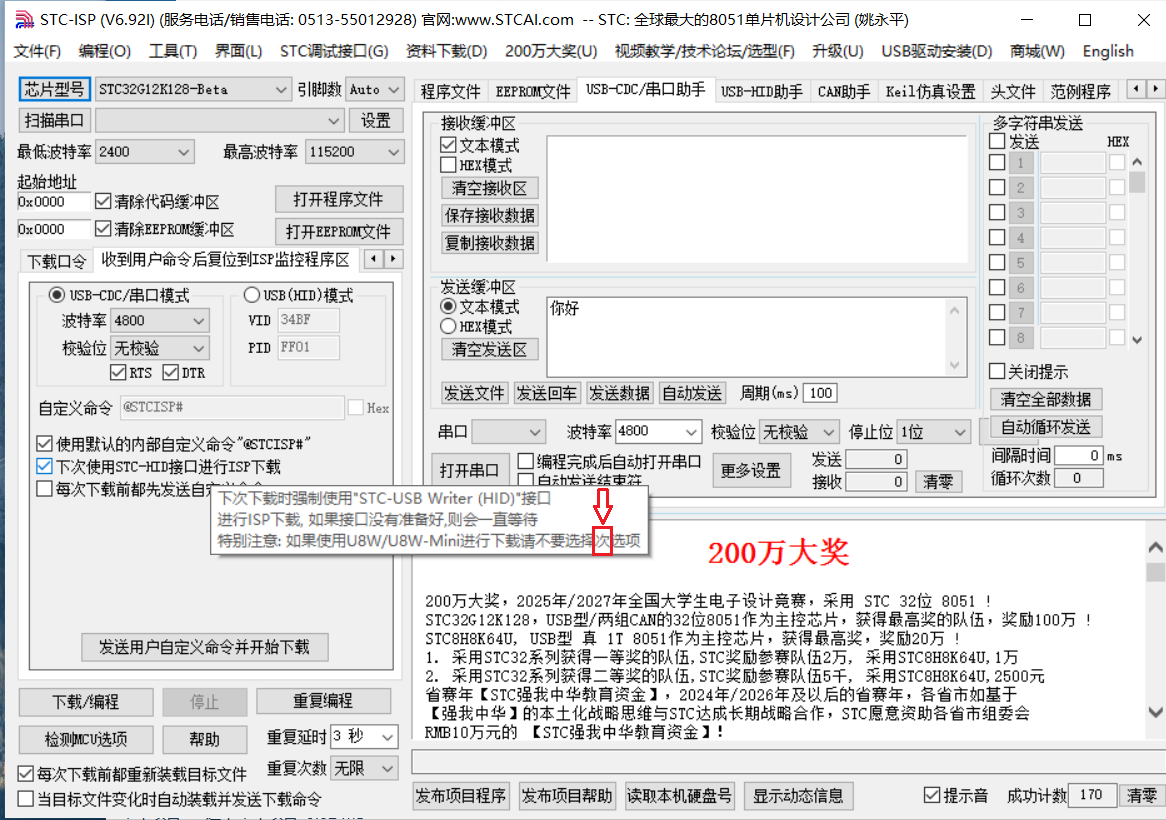Click 打开串口 button

click(x=469, y=471)
